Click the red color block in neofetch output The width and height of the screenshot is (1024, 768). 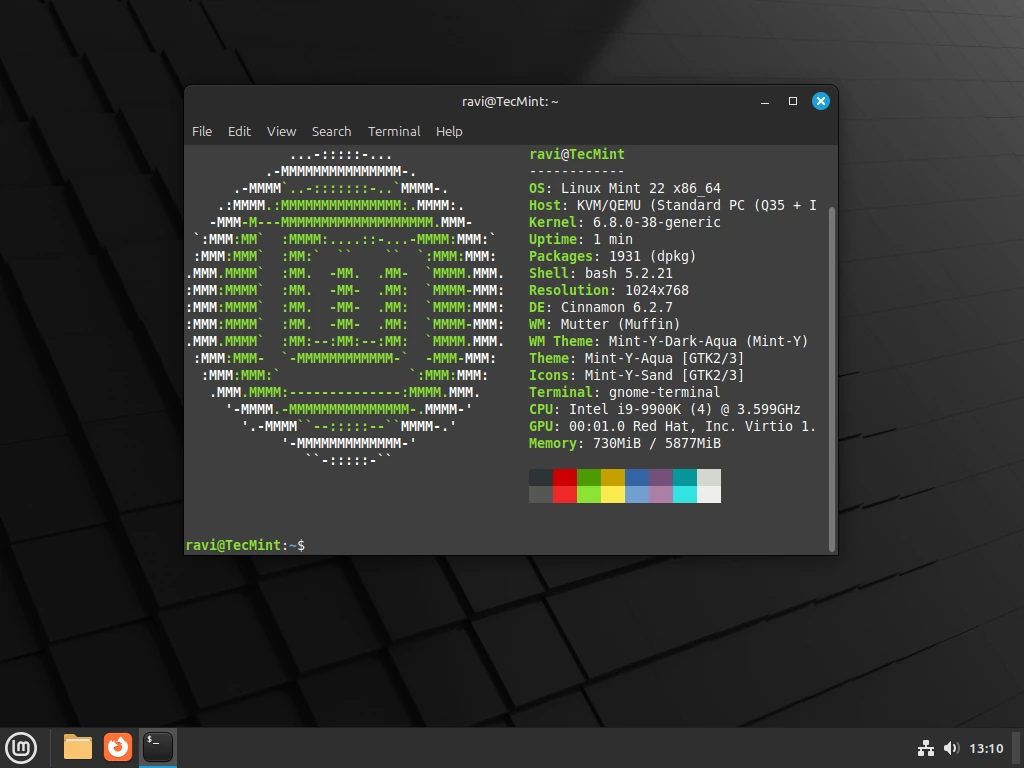click(565, 477)
